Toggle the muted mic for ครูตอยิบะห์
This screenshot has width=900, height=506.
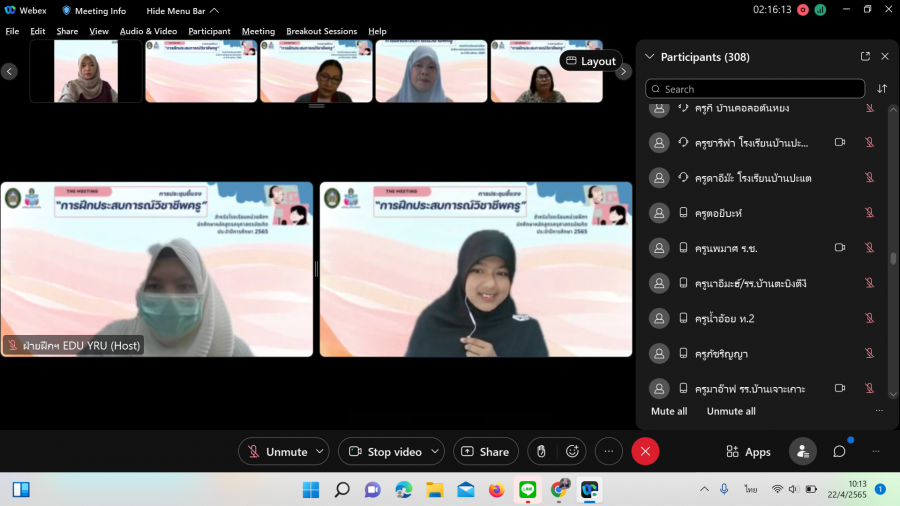point(869,213)
